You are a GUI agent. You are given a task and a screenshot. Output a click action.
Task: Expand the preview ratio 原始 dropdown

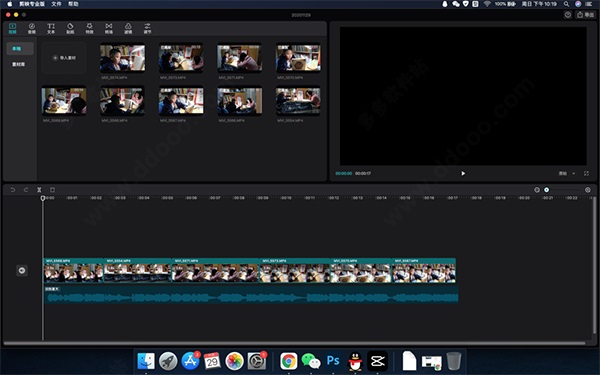pyautogui.click(x=567, y=173)
